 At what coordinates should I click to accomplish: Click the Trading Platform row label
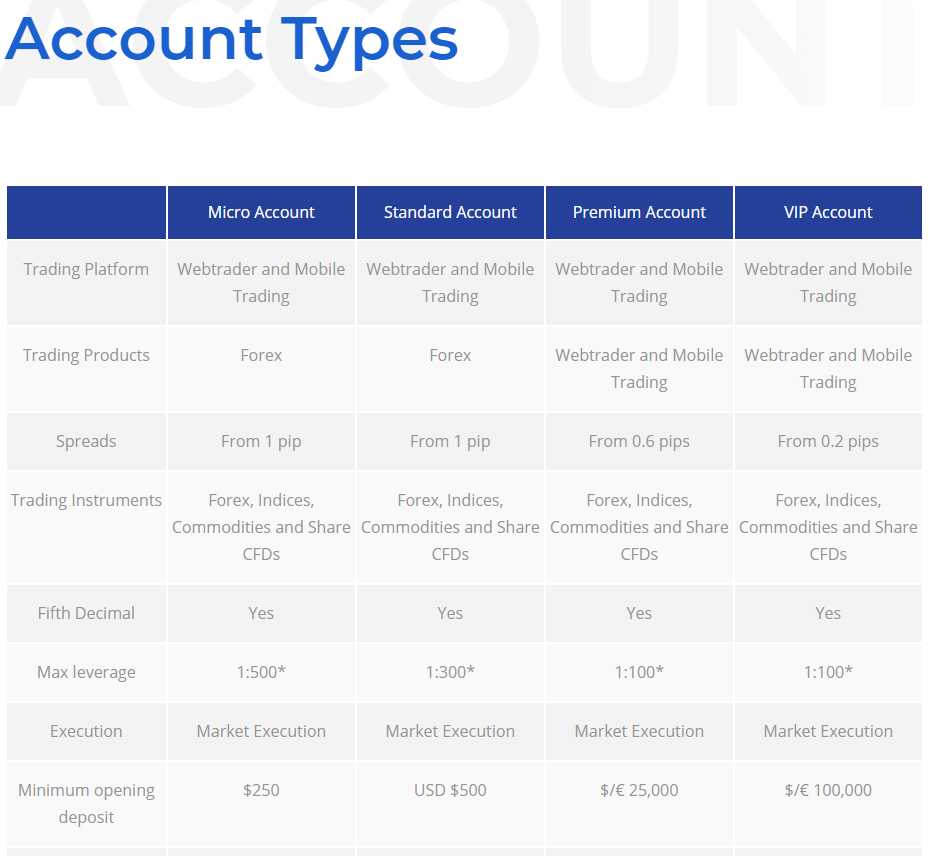pos(86,269)
